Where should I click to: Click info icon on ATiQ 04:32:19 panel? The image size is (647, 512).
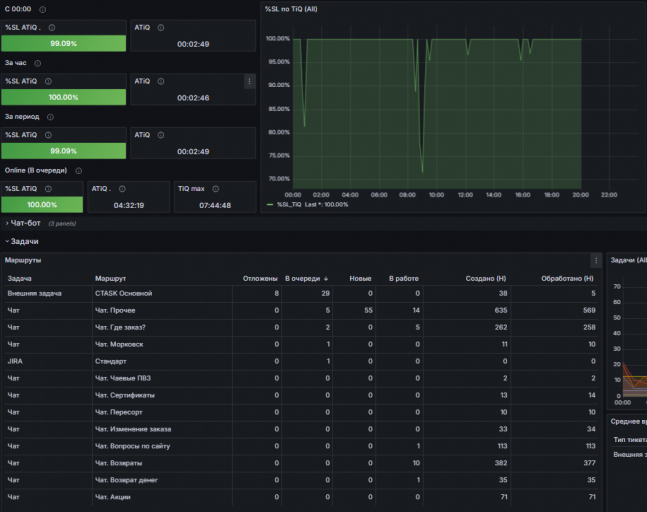[x=122, y=189]
